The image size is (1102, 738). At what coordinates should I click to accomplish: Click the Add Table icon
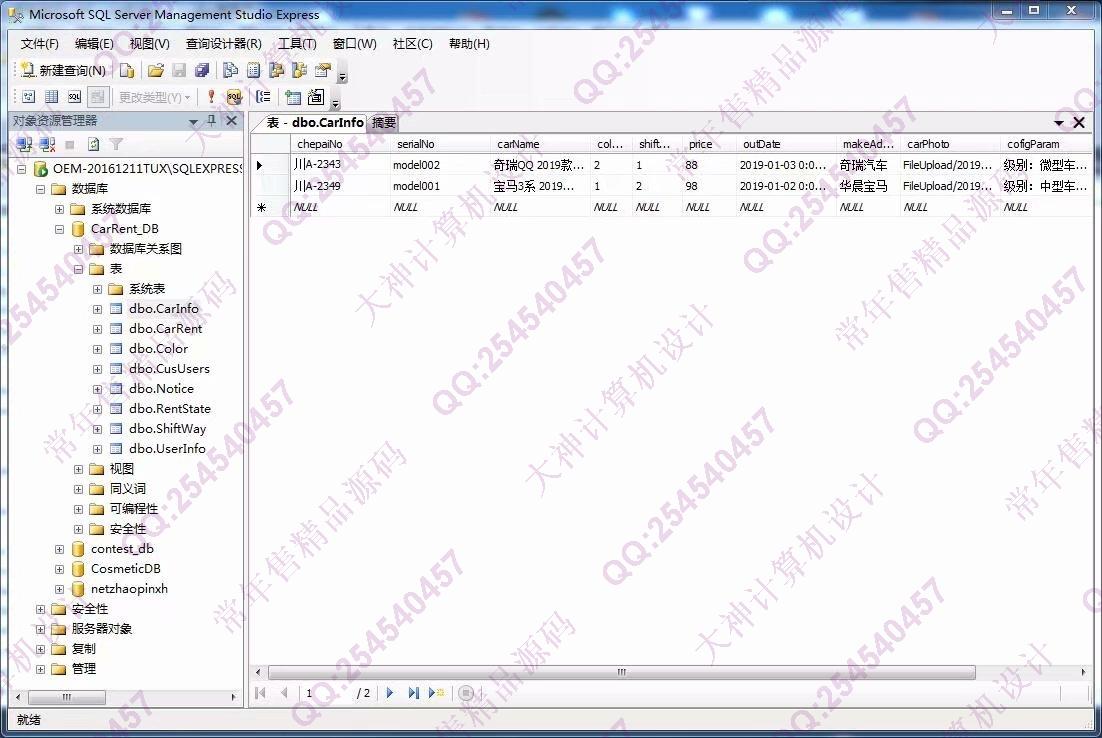293,97
